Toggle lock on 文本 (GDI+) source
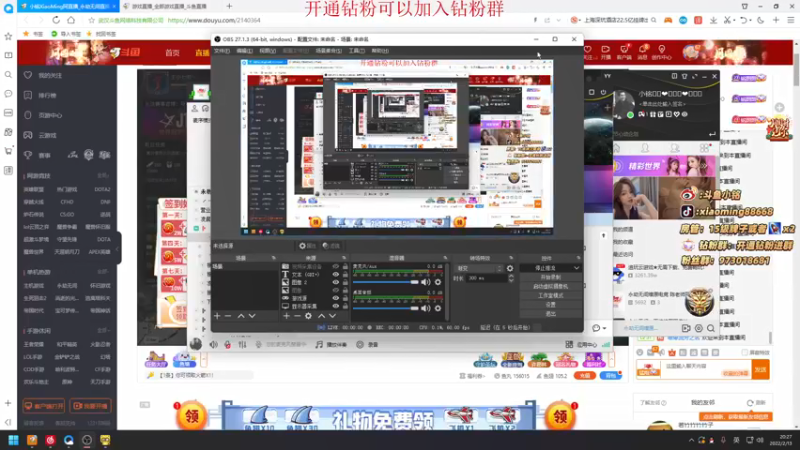Screen dimensions: 800x450 (x=345, y=274)
